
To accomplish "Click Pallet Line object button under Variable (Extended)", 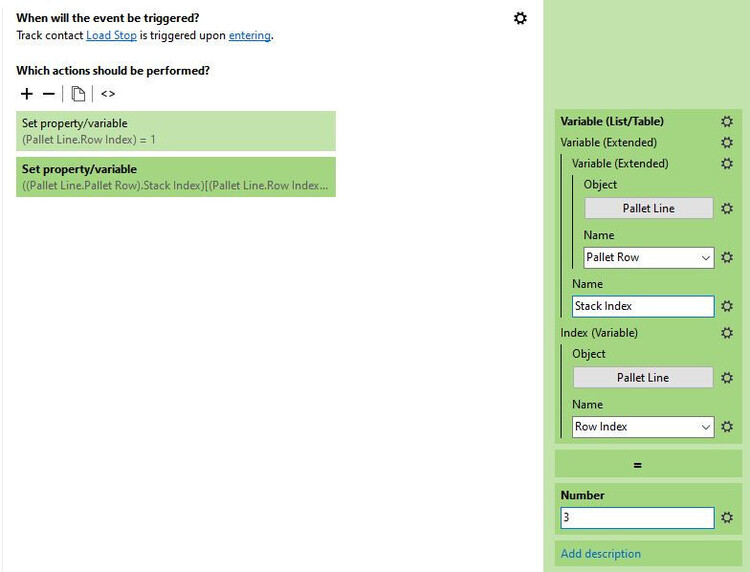I will 648,208.
